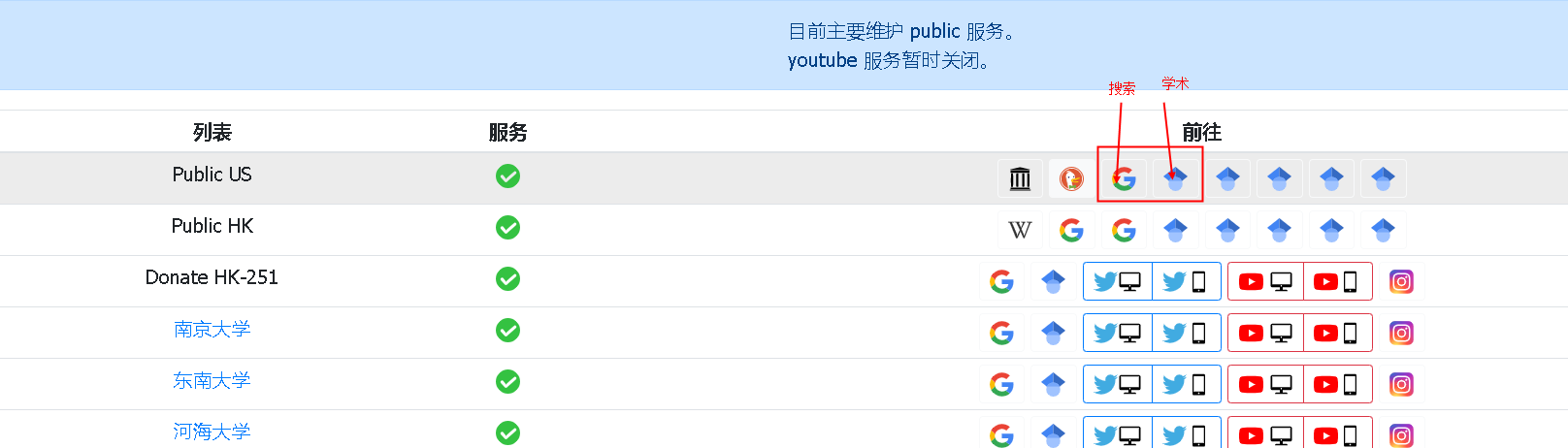The width and height of the screenshot is (1568, 448).
Task: Follow the 河海大学 link
Action: [x=212, y=432]
